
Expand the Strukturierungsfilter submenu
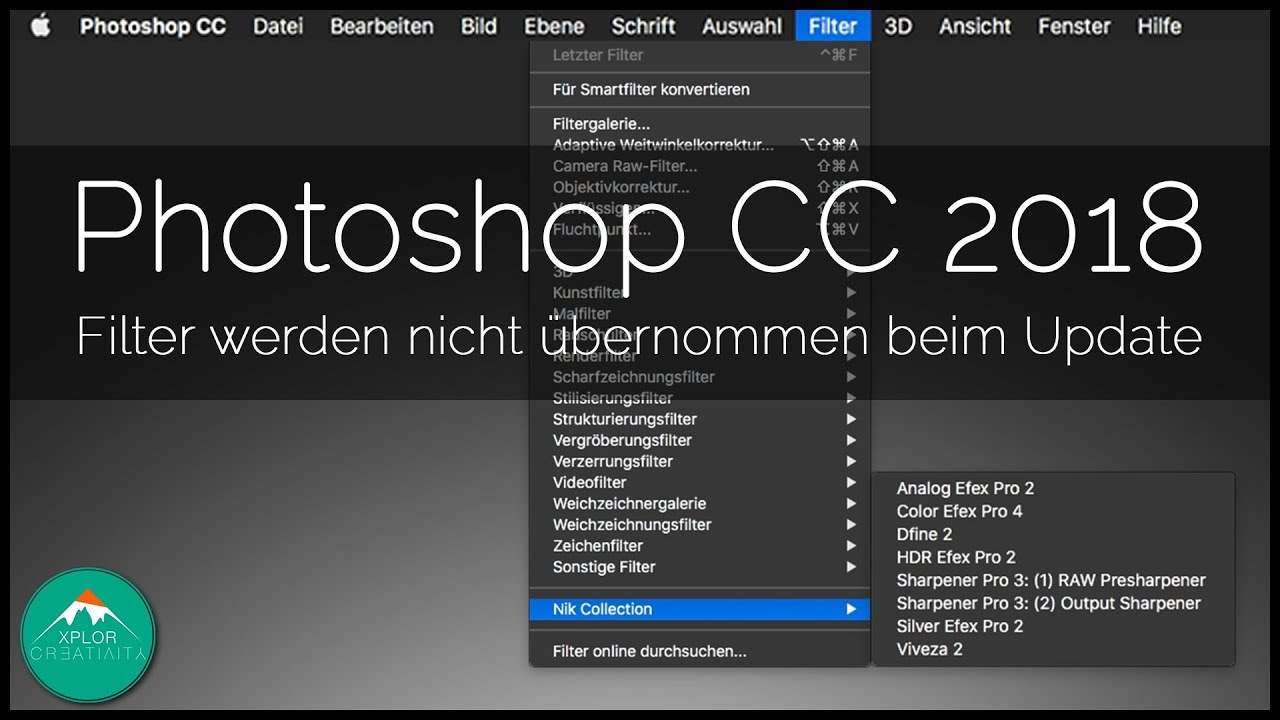pyautogui.click(x=700, y=419)
